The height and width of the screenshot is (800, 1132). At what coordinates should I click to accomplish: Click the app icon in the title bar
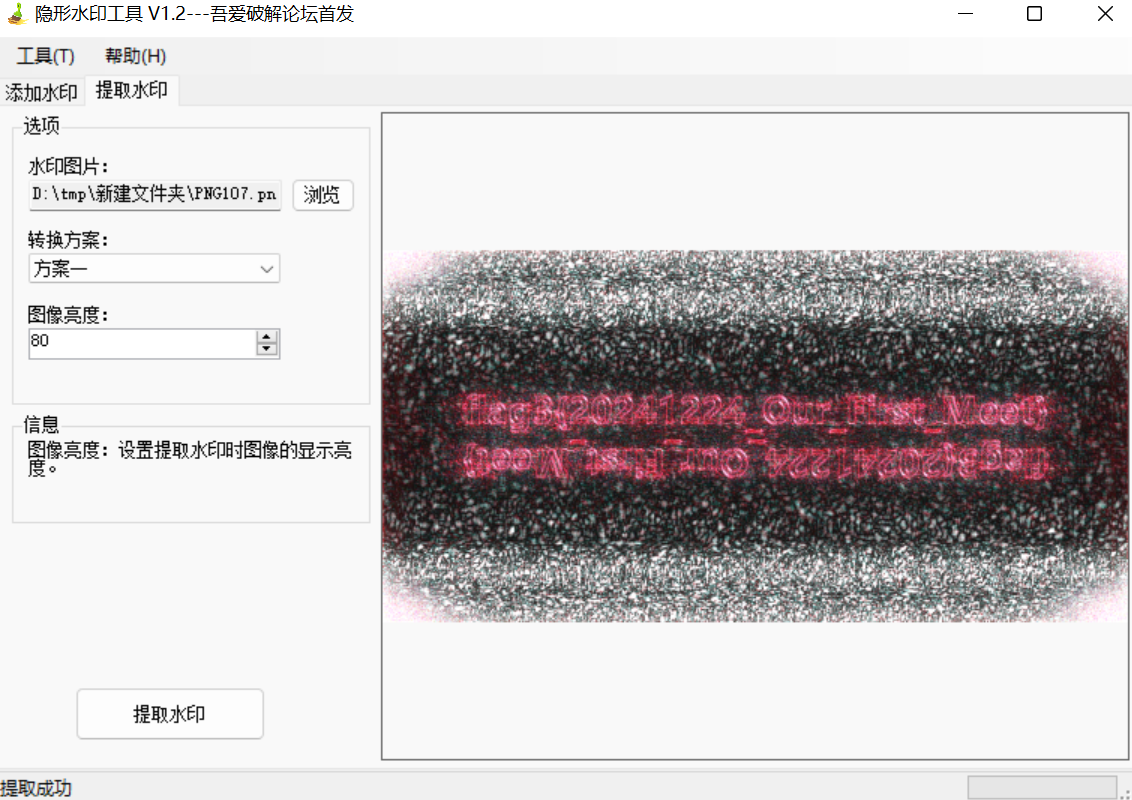point(15,14)
